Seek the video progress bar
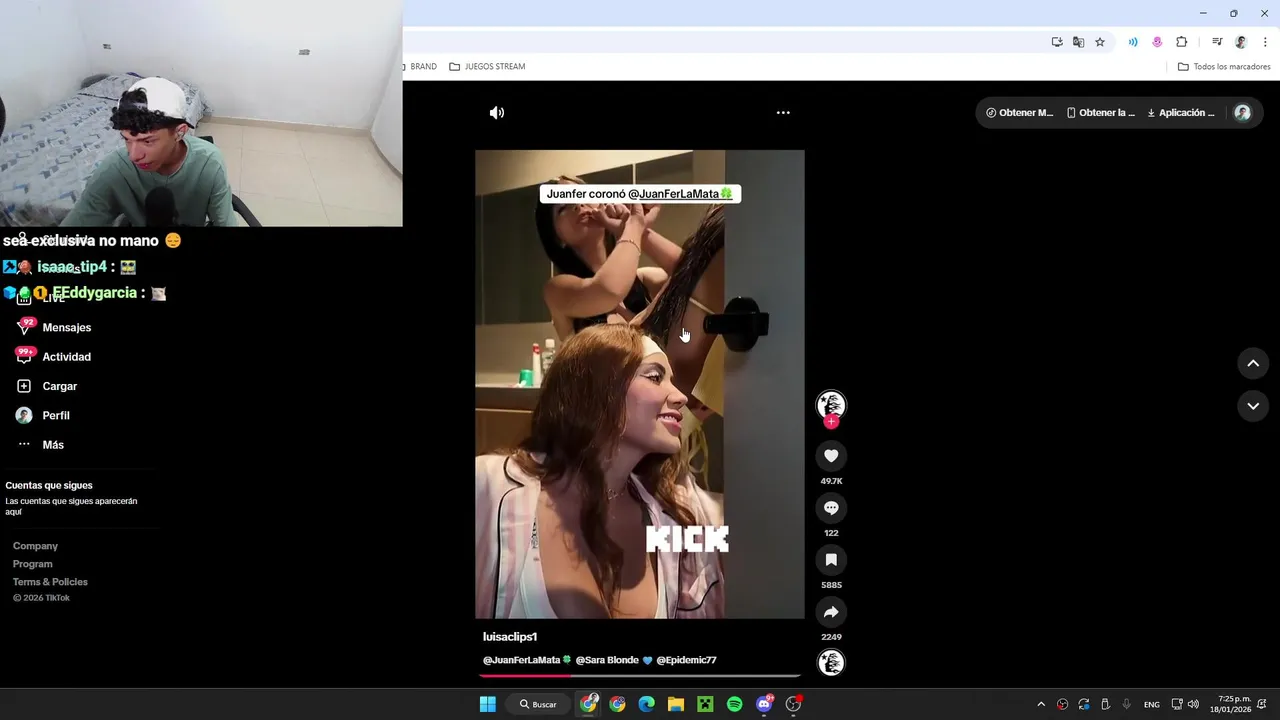This screenshot has width=1280, height=720. 640,675
